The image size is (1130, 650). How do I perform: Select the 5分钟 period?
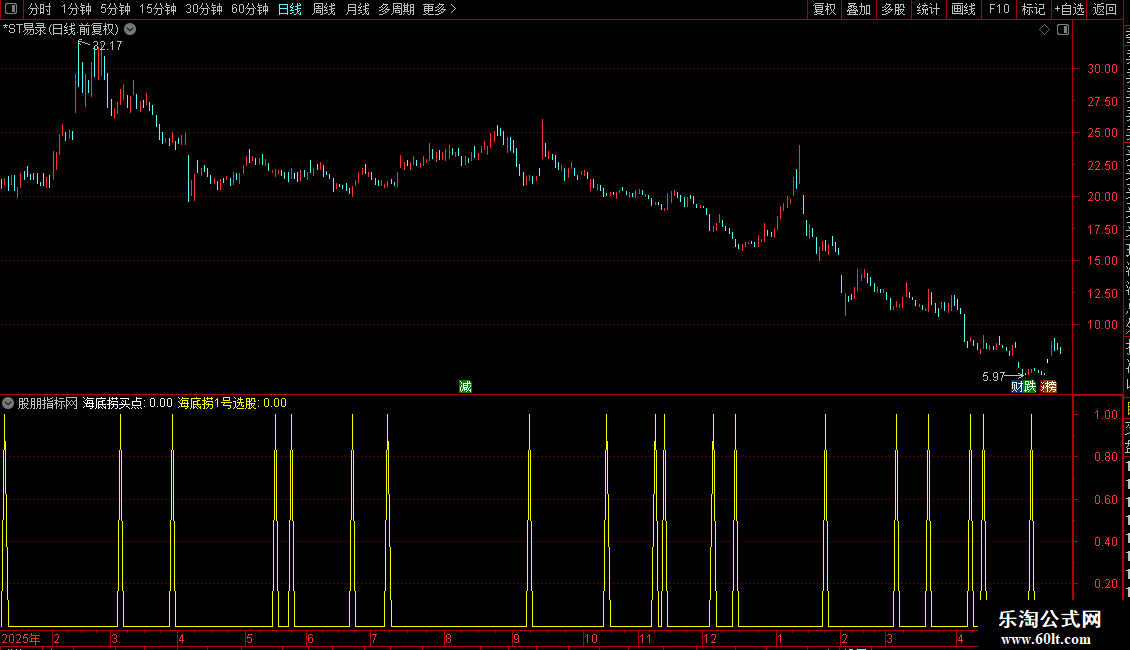115,9
